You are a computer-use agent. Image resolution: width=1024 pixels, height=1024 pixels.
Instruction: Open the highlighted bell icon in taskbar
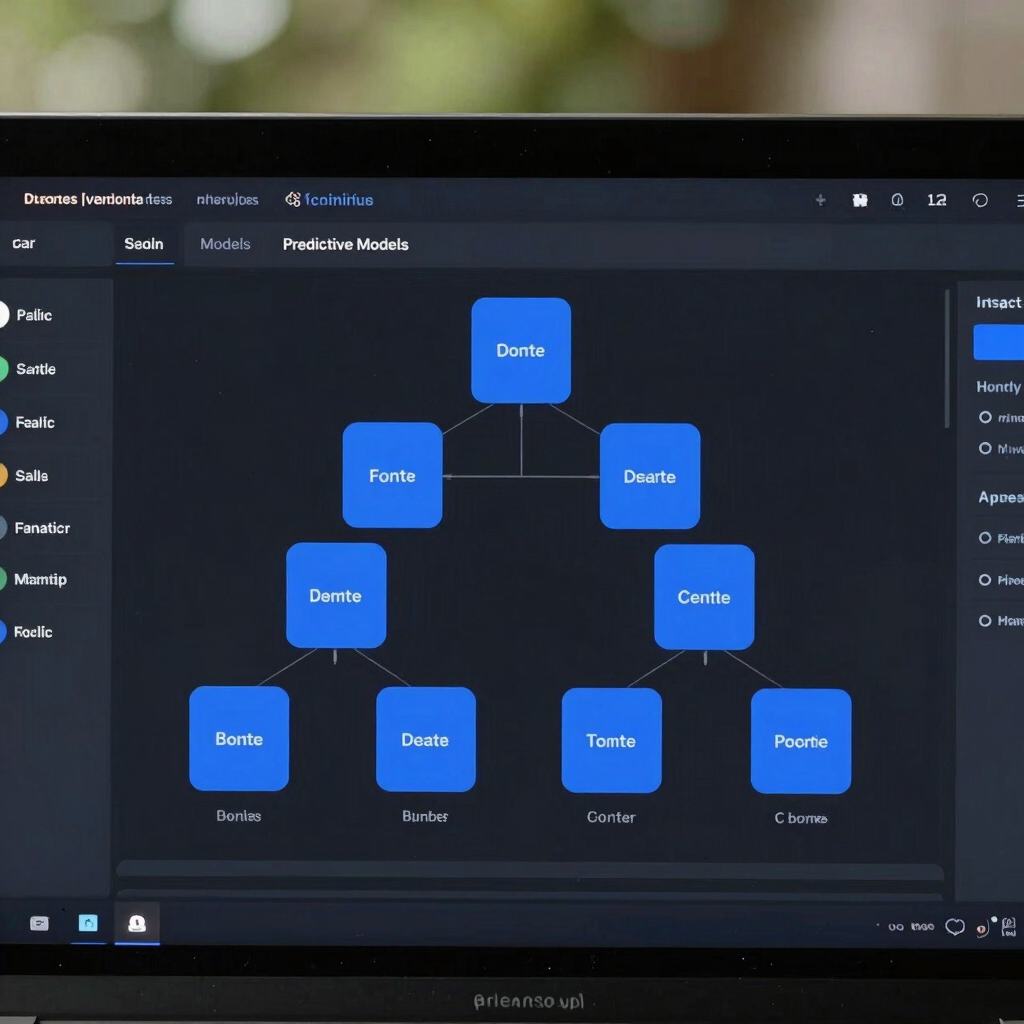click(136, 923)
